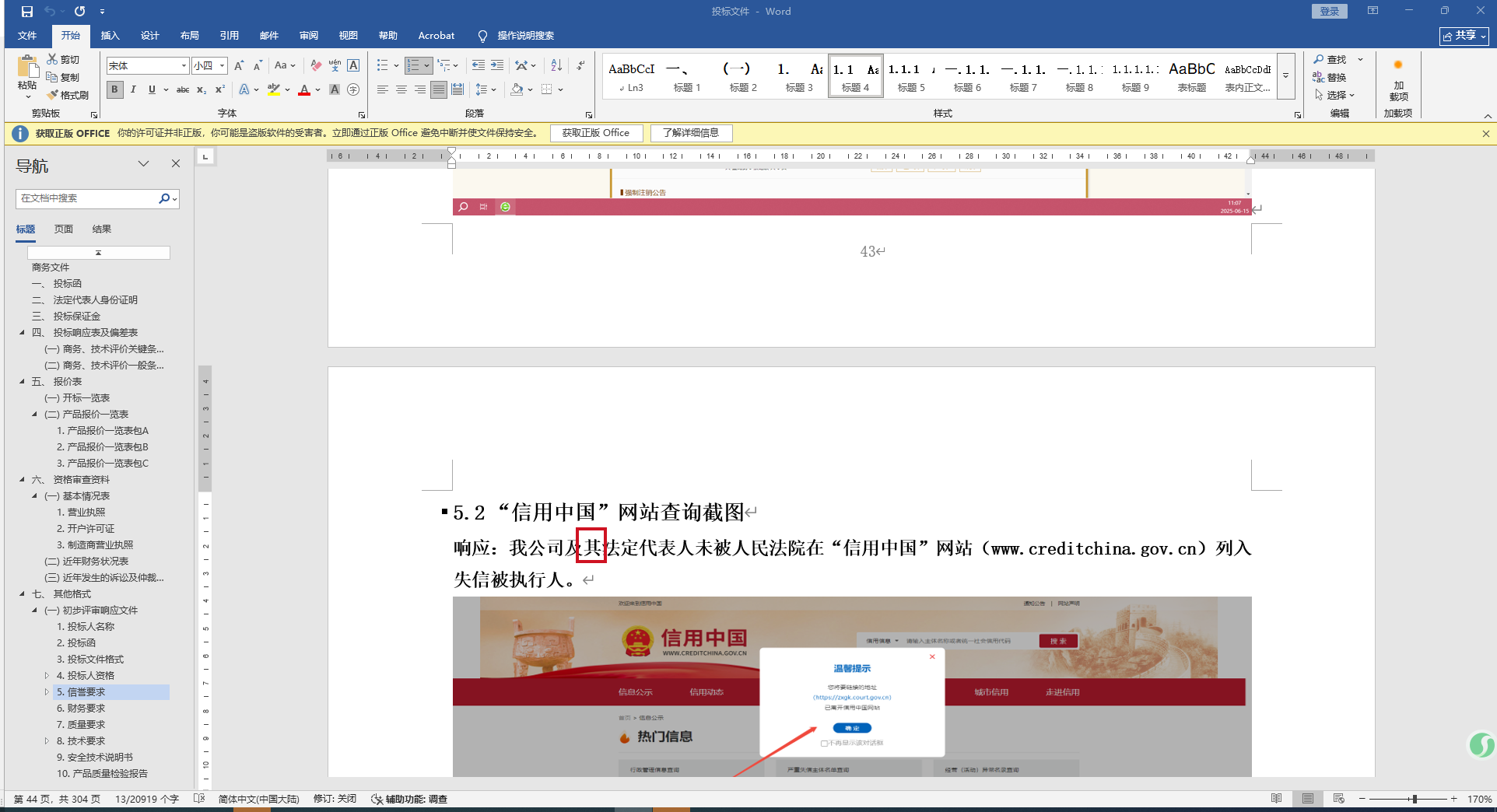Align the paragraph to the left
This screenshot has height=812, width=1497.
383,89
